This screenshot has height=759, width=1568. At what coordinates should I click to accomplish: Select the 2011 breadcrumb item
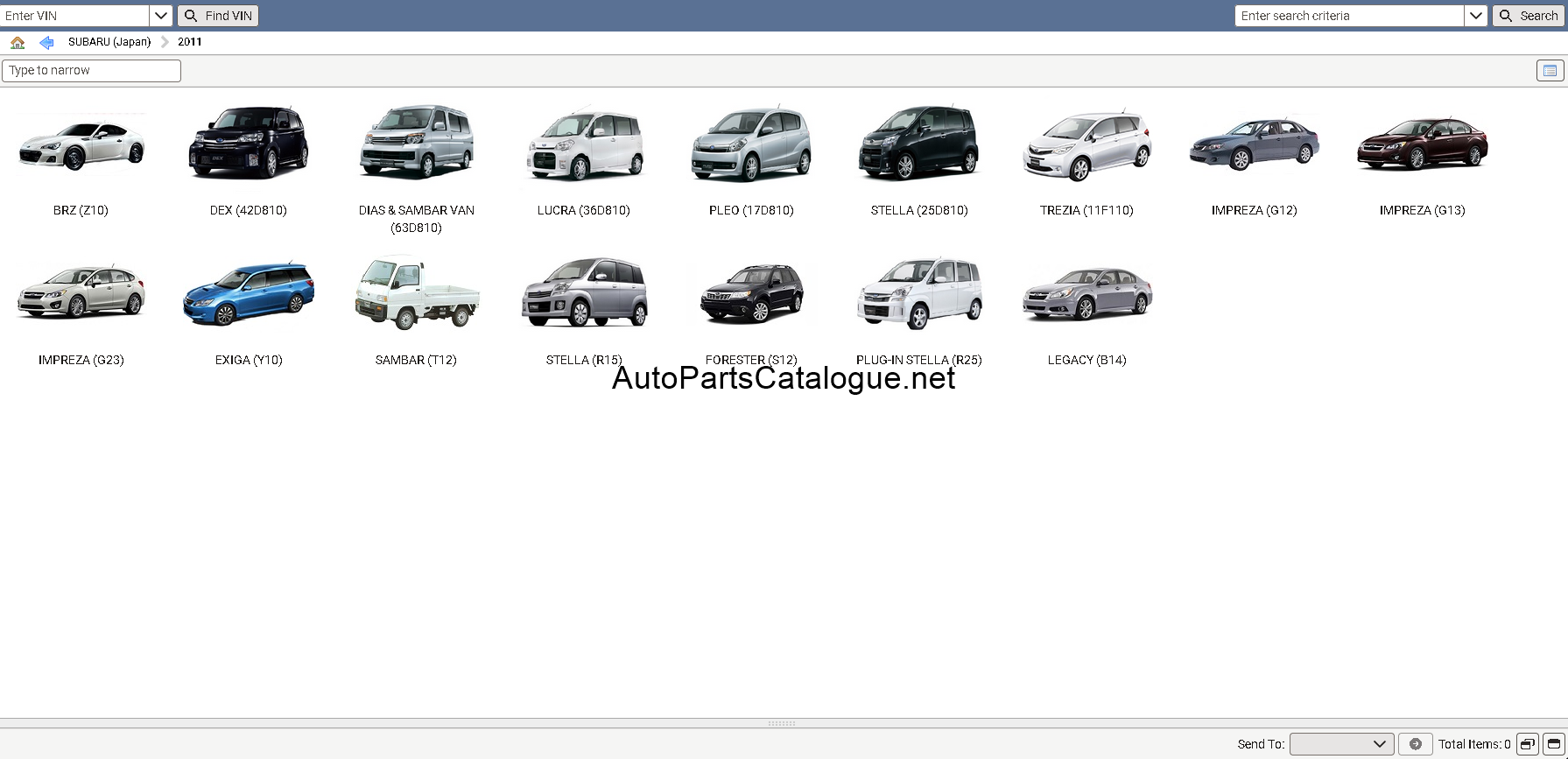pos(190,42)
